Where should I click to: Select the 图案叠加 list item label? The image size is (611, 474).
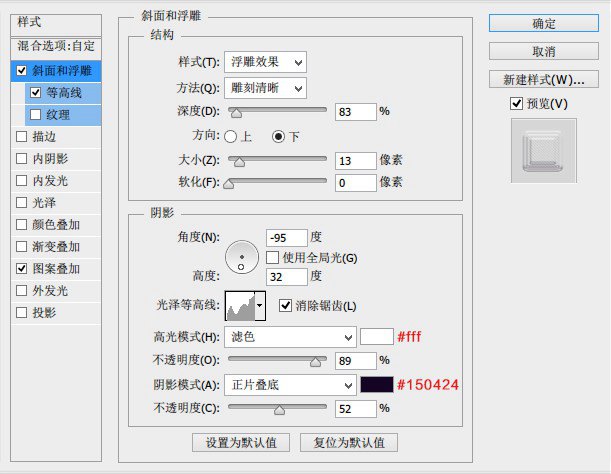(x=56, y=269)
